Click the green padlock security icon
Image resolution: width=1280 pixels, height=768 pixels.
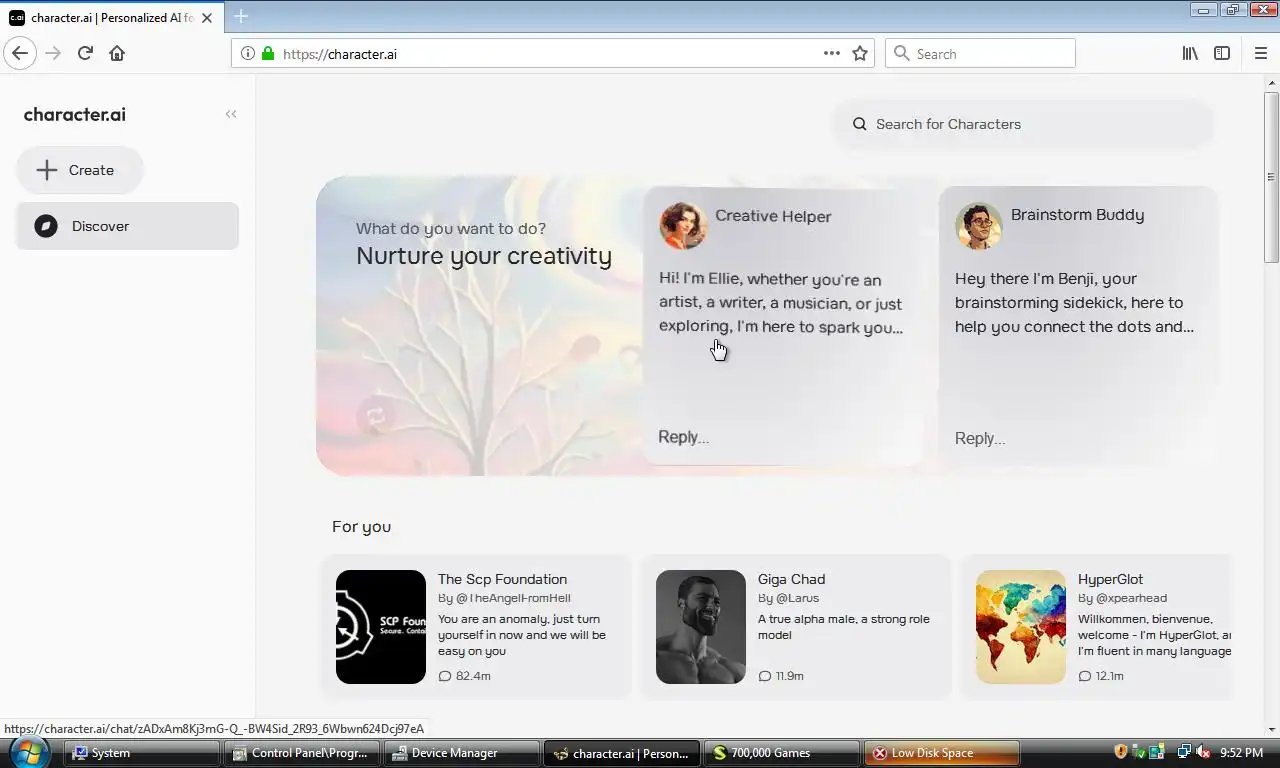[x=267, y=53]
